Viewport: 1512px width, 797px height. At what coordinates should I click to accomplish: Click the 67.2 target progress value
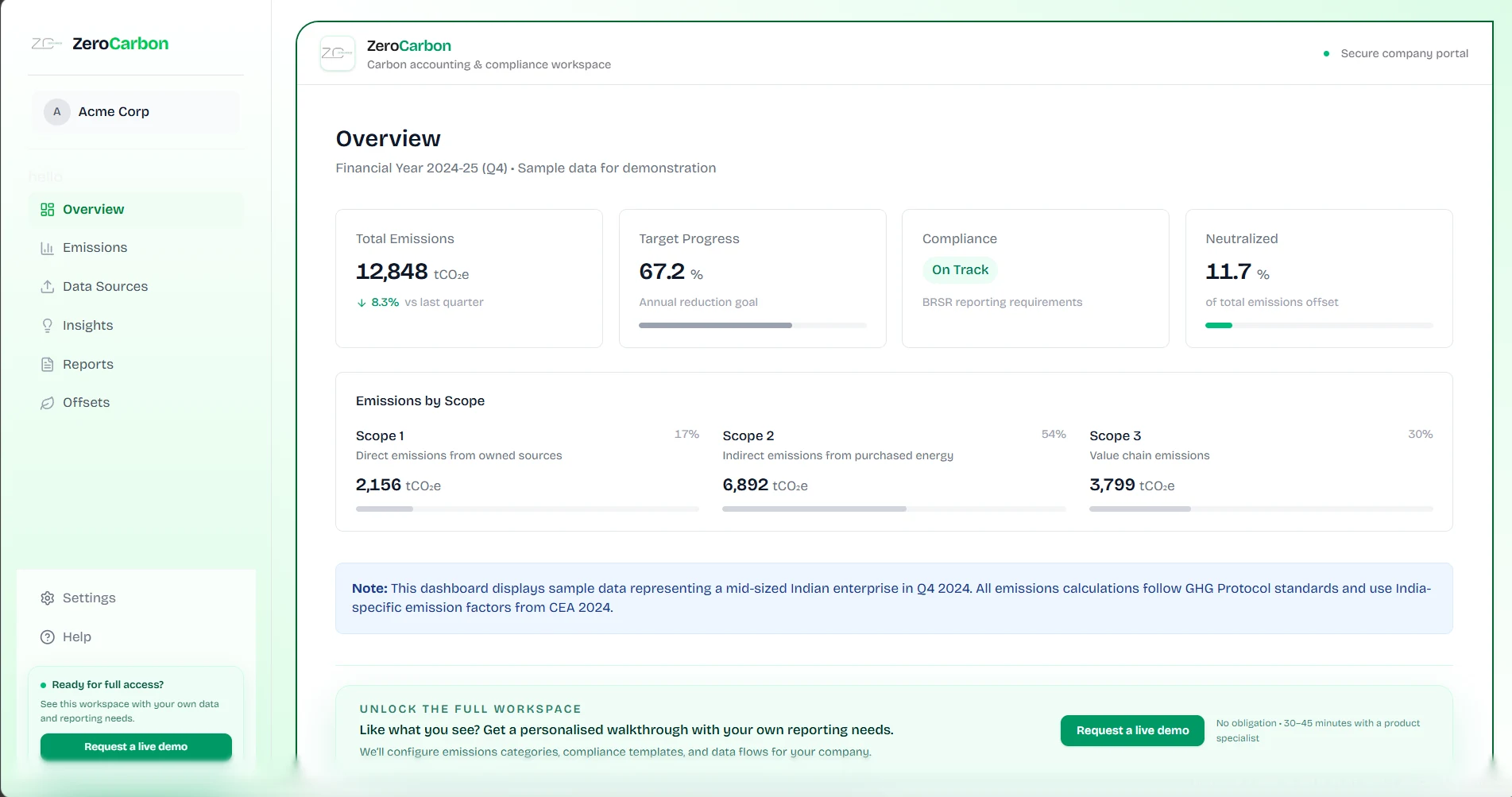[662, 272]
